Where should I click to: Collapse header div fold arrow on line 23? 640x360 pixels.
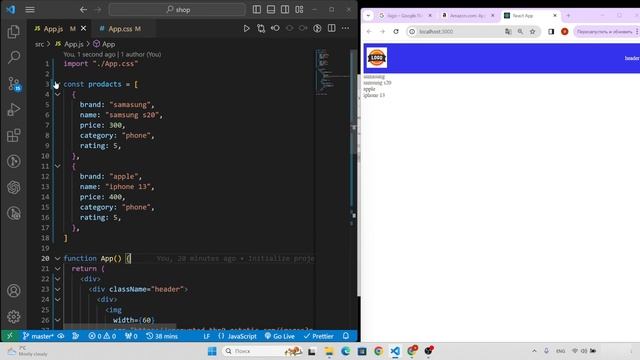pyautogui.click(x=58, y=289)
